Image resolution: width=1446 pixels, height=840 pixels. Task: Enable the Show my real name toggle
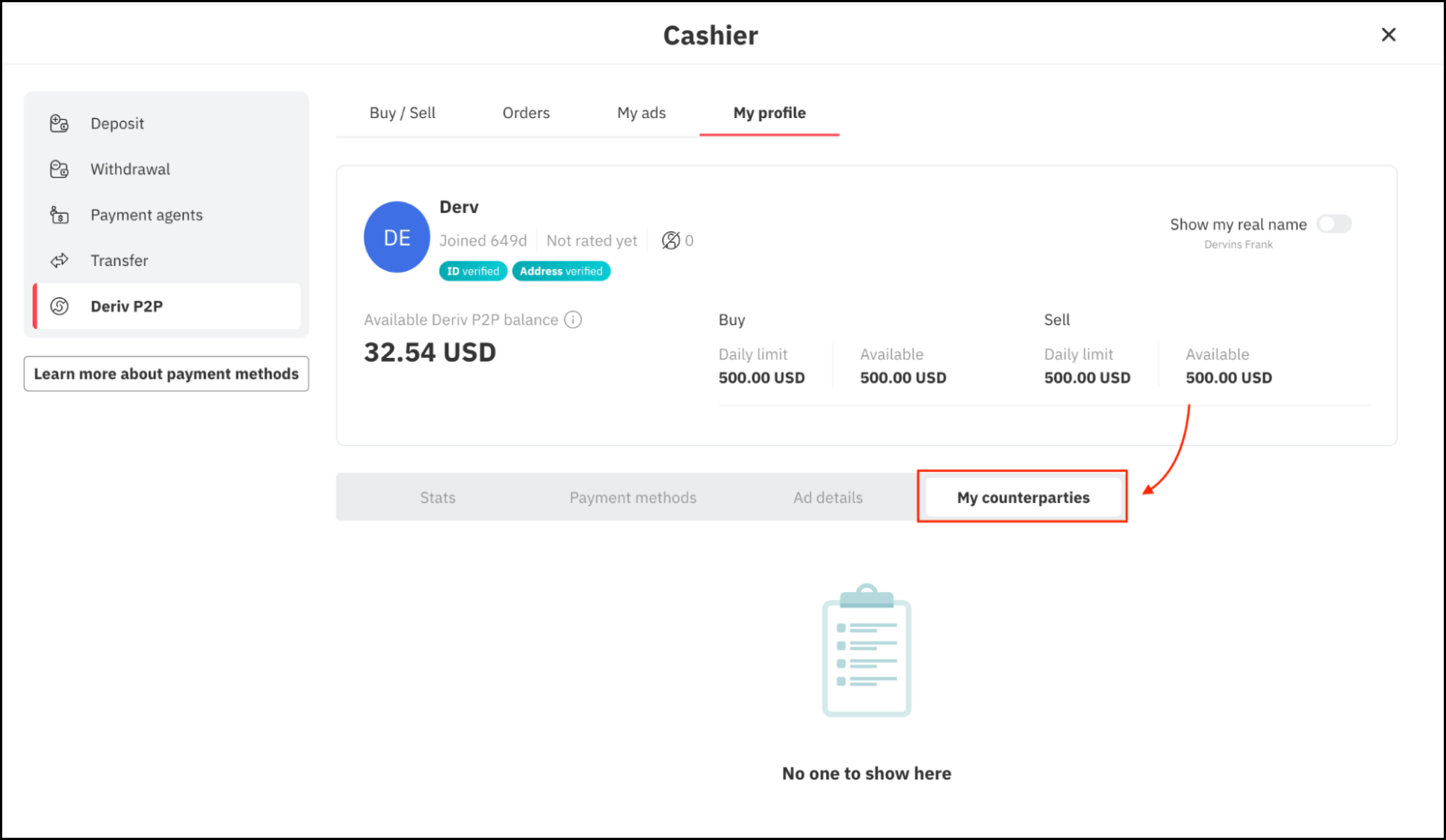[x=1334, y=224]
